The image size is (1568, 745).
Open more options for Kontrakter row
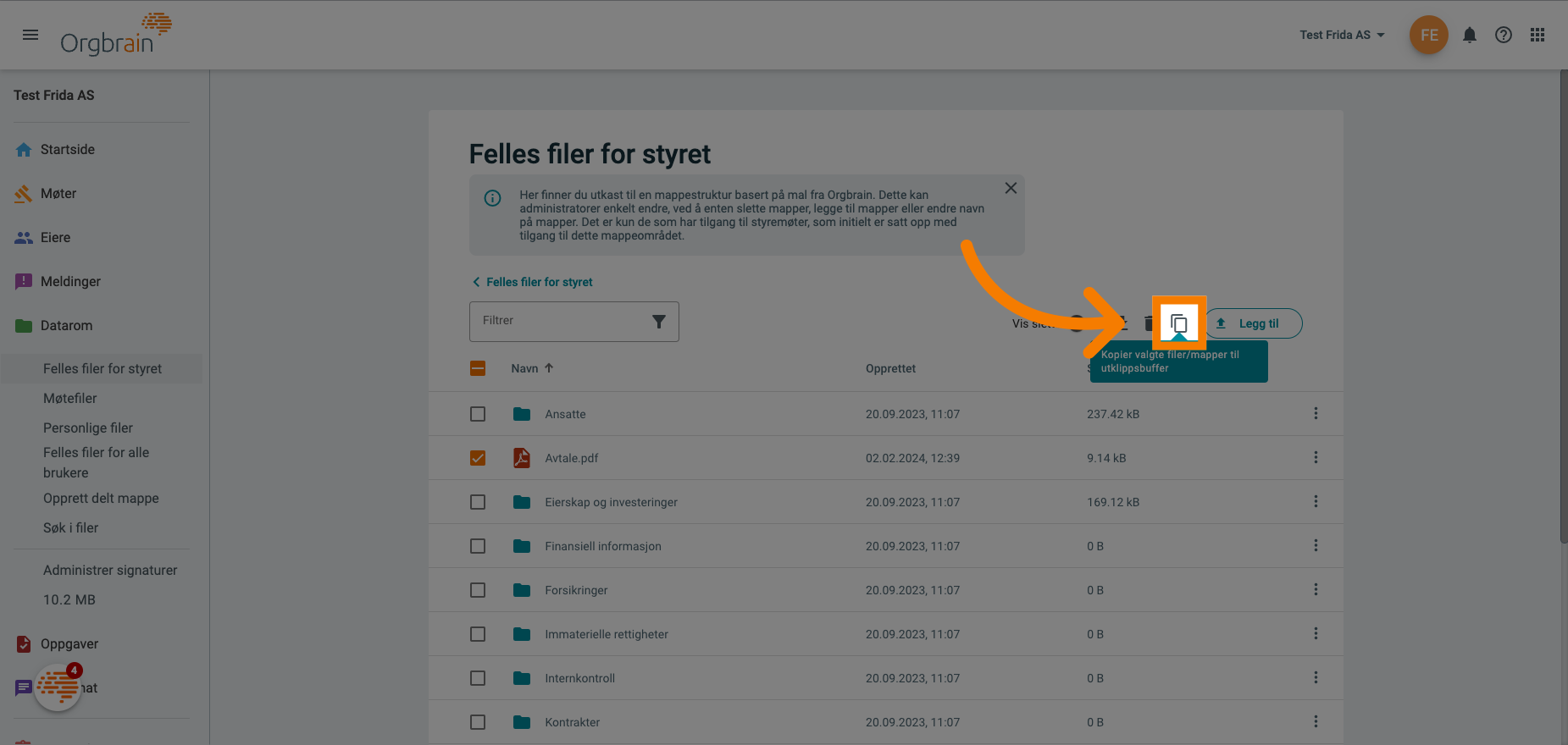click(x=1316, y=721)
